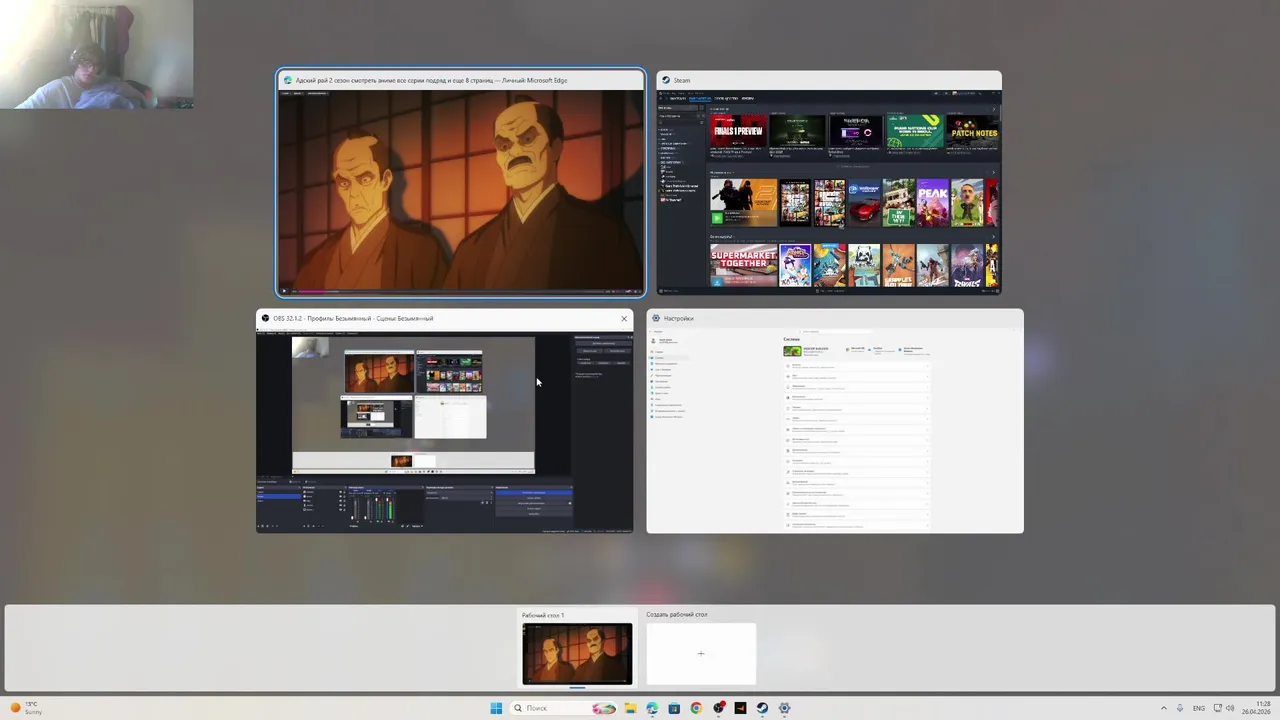Expand the system tray hidden icons chevron
The width and height of the screenshot is (1280, 720).
(1164, 708)
